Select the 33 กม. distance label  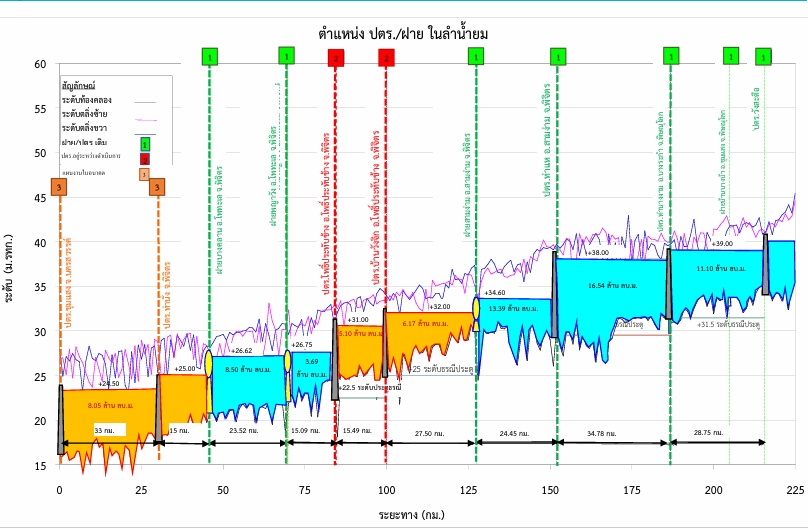pos(104,429)
